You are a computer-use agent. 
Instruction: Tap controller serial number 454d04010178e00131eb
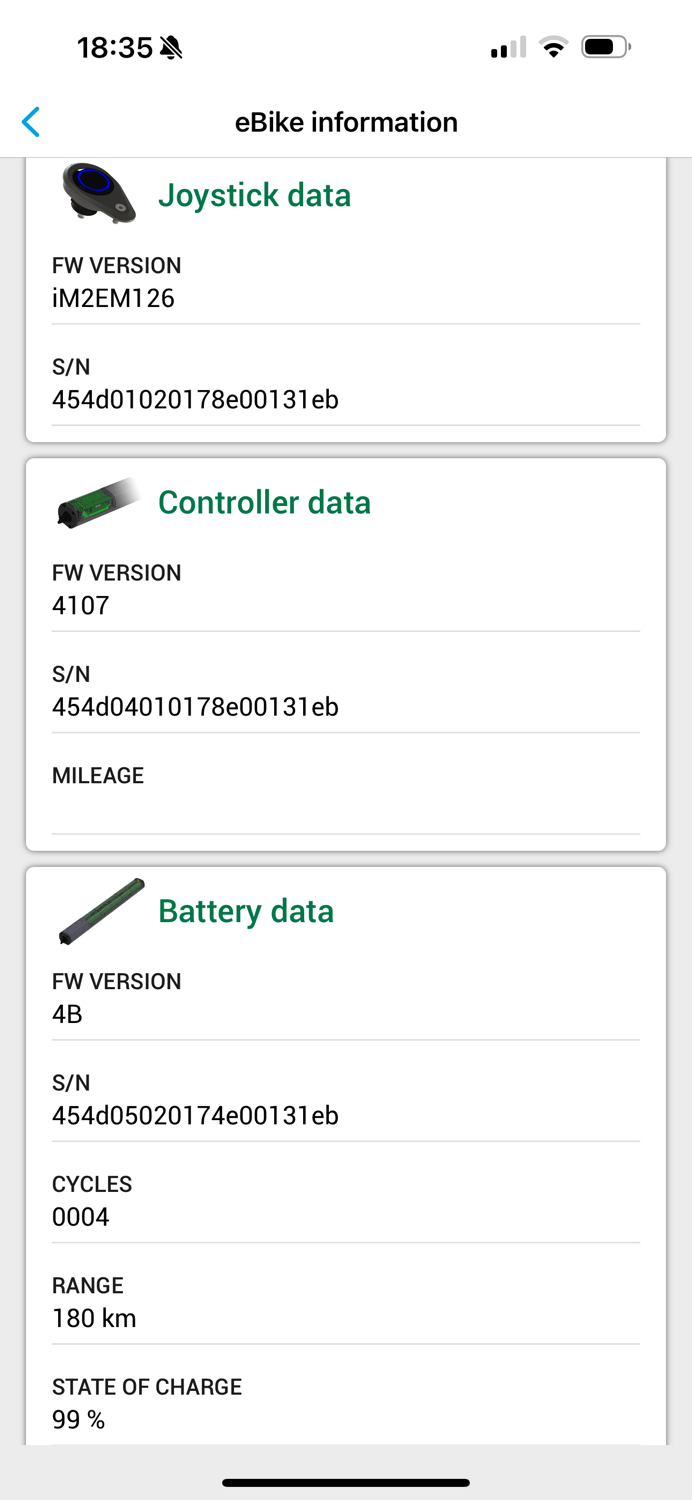tap(195, 707)
